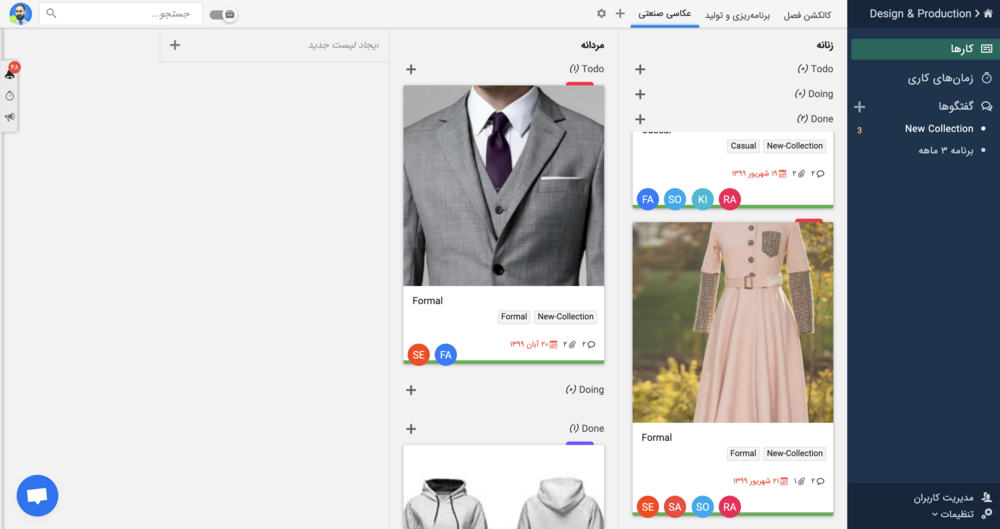Click attachment icon on women's Formal card

tap(802, 481)
